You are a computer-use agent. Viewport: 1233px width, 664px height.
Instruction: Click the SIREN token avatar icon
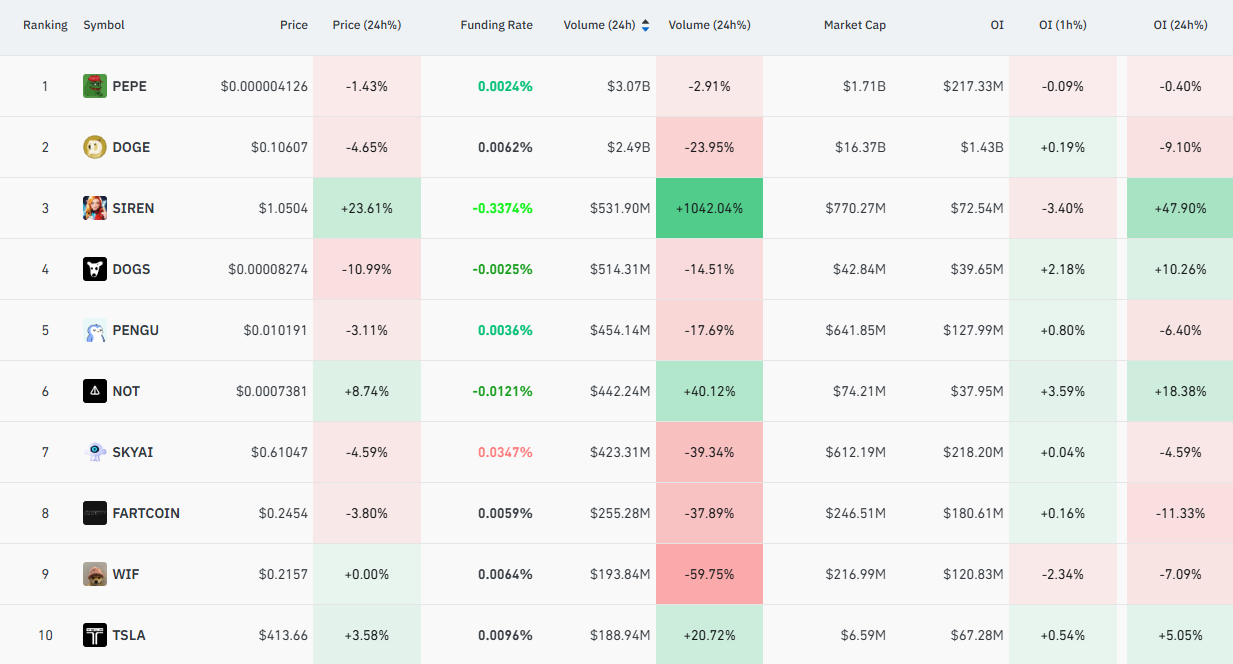[95, 208]
